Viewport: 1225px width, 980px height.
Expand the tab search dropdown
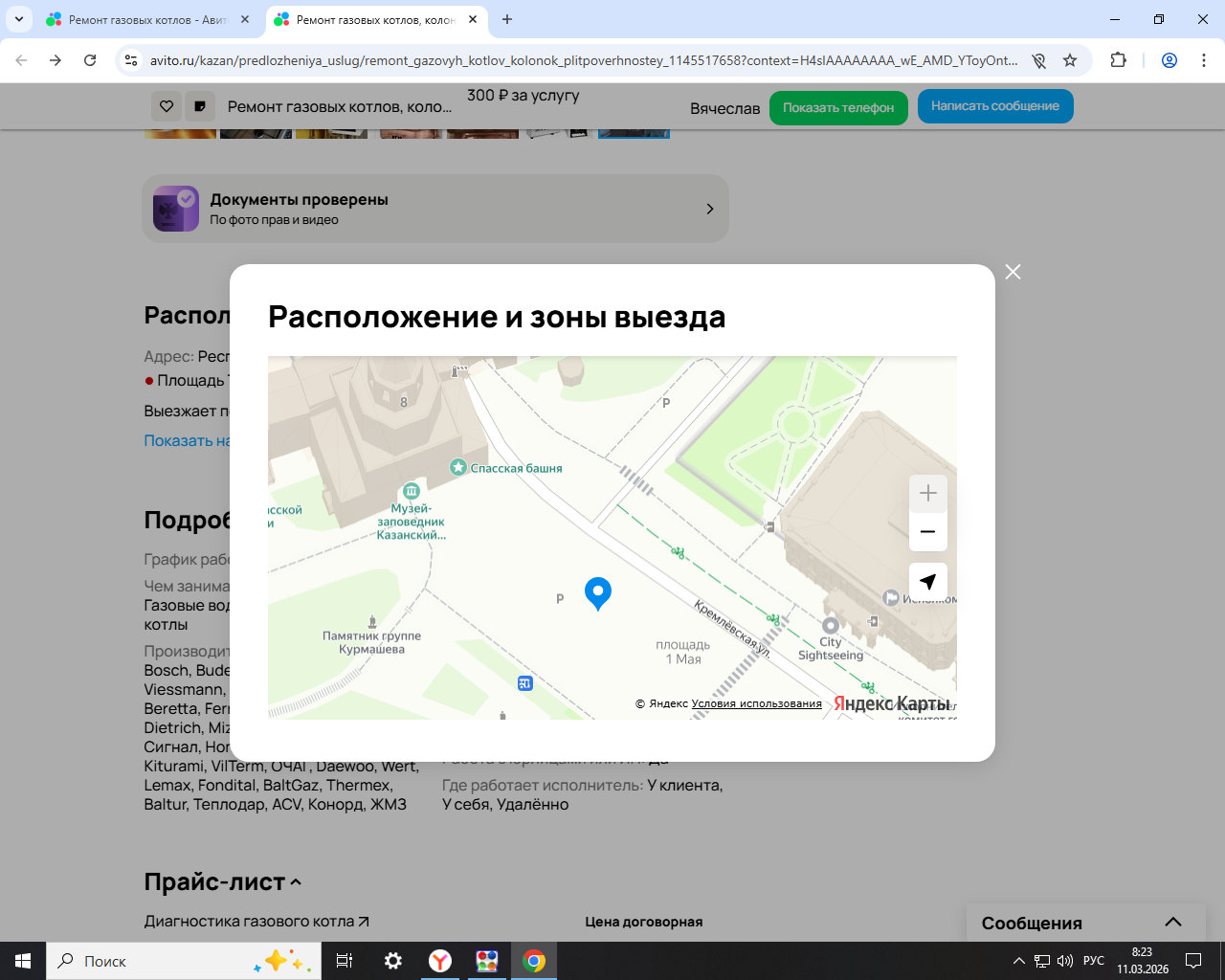click(19, 19)
